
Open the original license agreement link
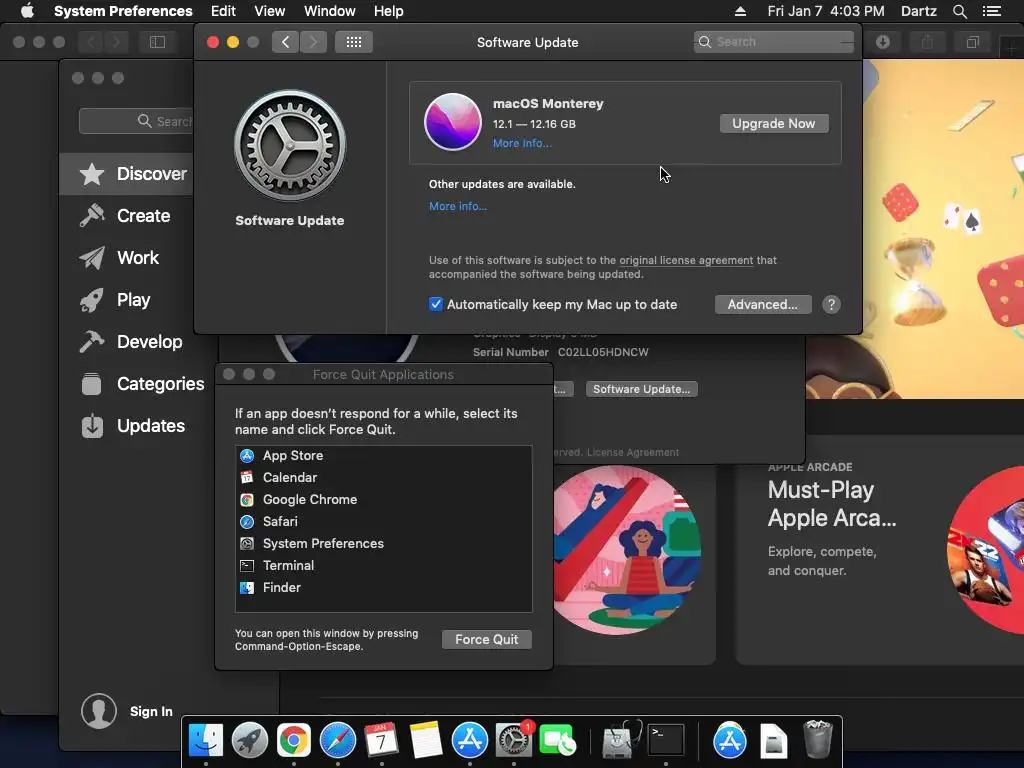pos(686,260)
